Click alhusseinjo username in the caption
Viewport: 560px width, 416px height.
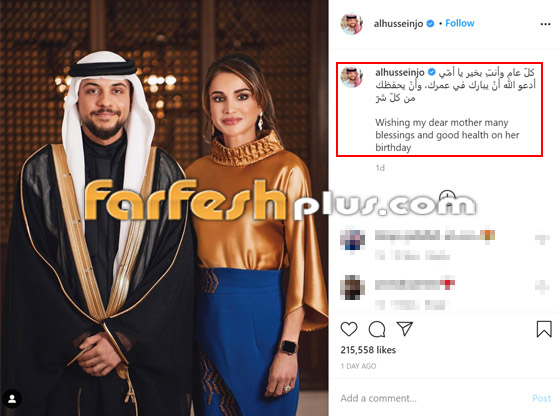[x=400, y=72]
